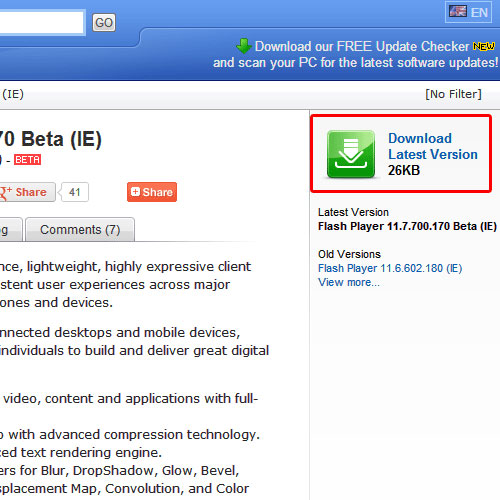500x500 pixels.
Task: Click the Google plus Share button
Action: [x=27, y=192]
